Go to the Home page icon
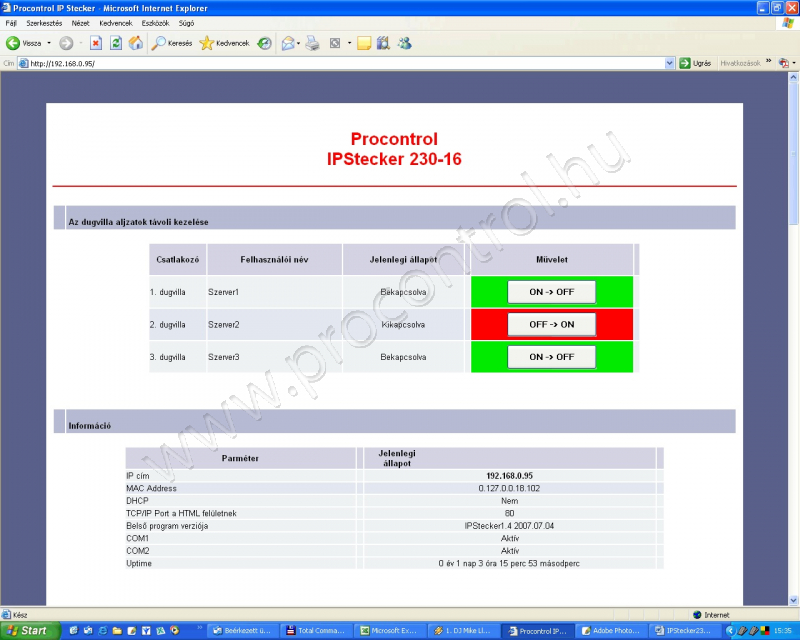This screenshot has width=800, height=640. coord(136,43)
